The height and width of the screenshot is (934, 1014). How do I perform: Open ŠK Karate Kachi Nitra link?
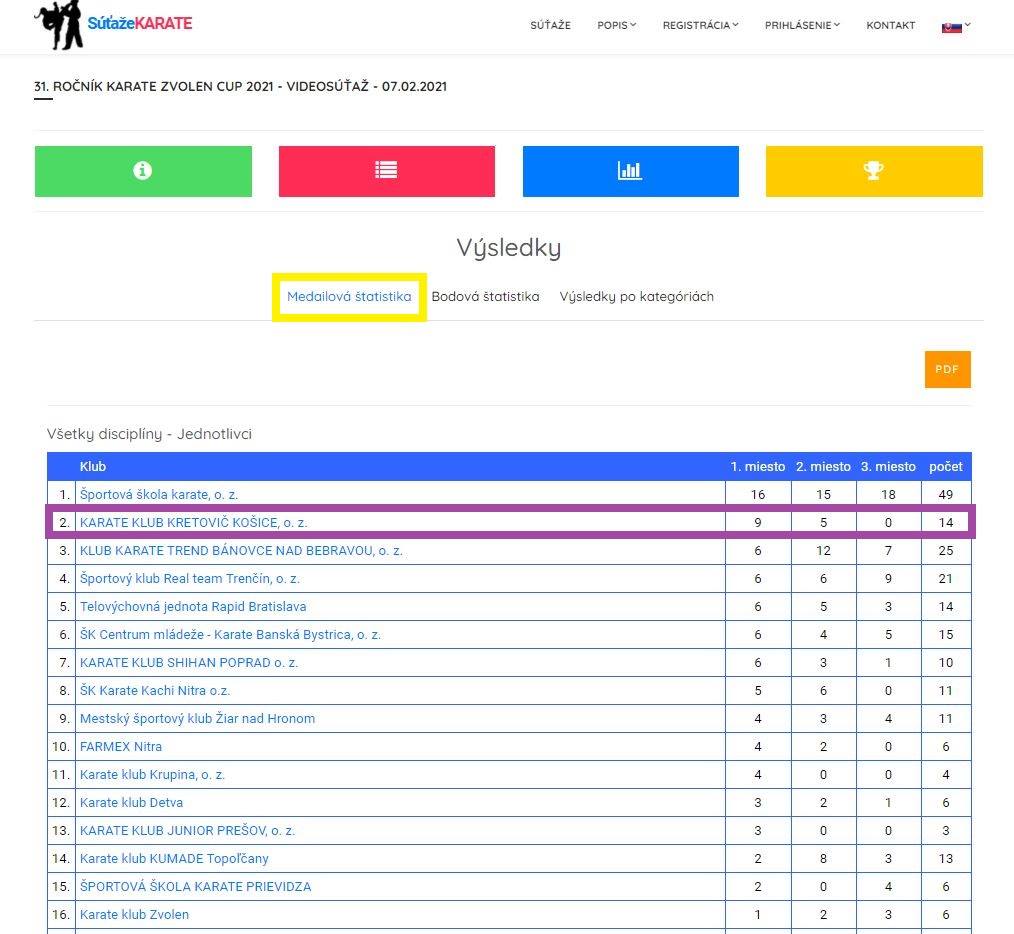coord(155,690)
